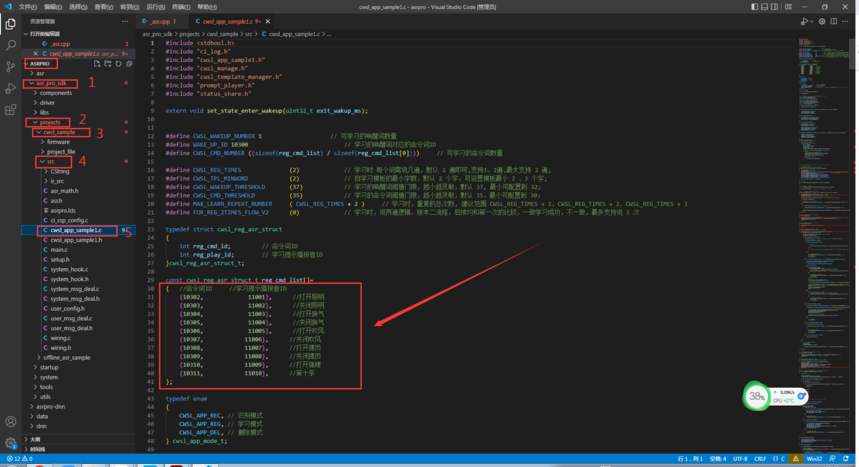This screenshot has width=859, height=467.
Task: Click Win32 configuration in status bar
Action: tap(814, 458)
